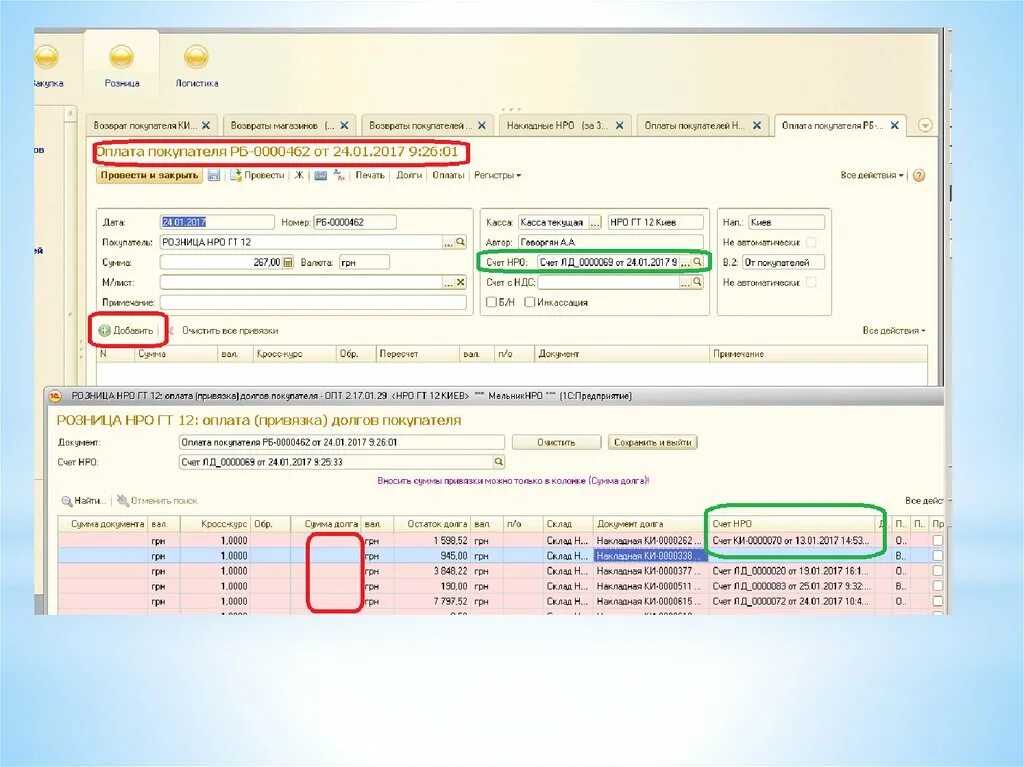
Task: Open selection button in Счет с НДС field
Action: pyautogui.click(x=684, y=282)
